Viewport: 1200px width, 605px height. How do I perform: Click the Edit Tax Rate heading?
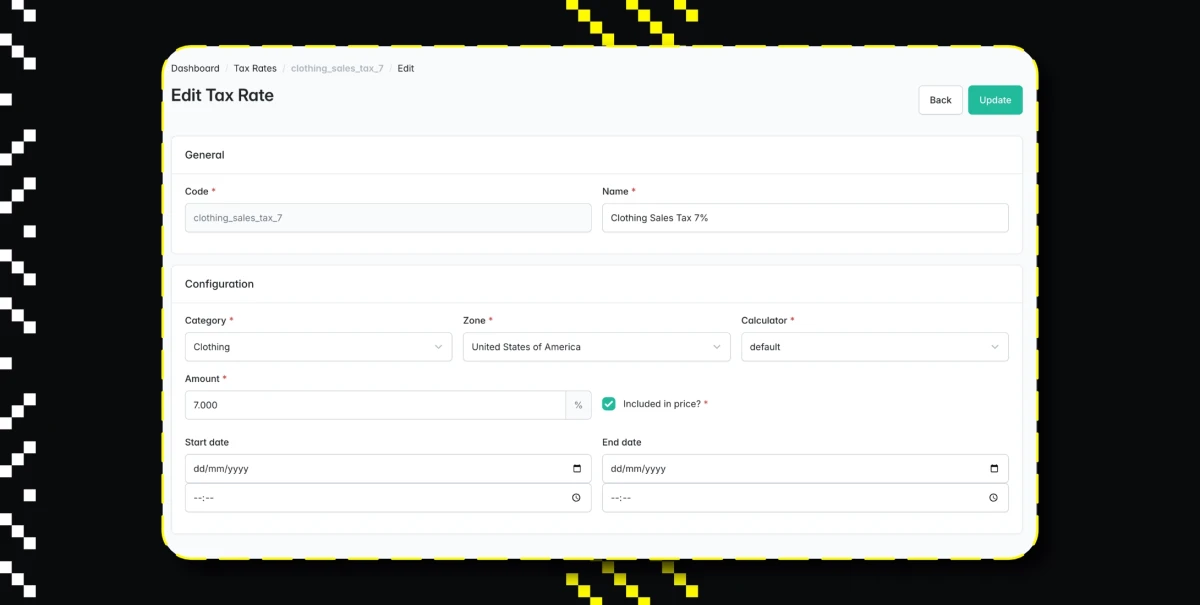pos(222,96)
